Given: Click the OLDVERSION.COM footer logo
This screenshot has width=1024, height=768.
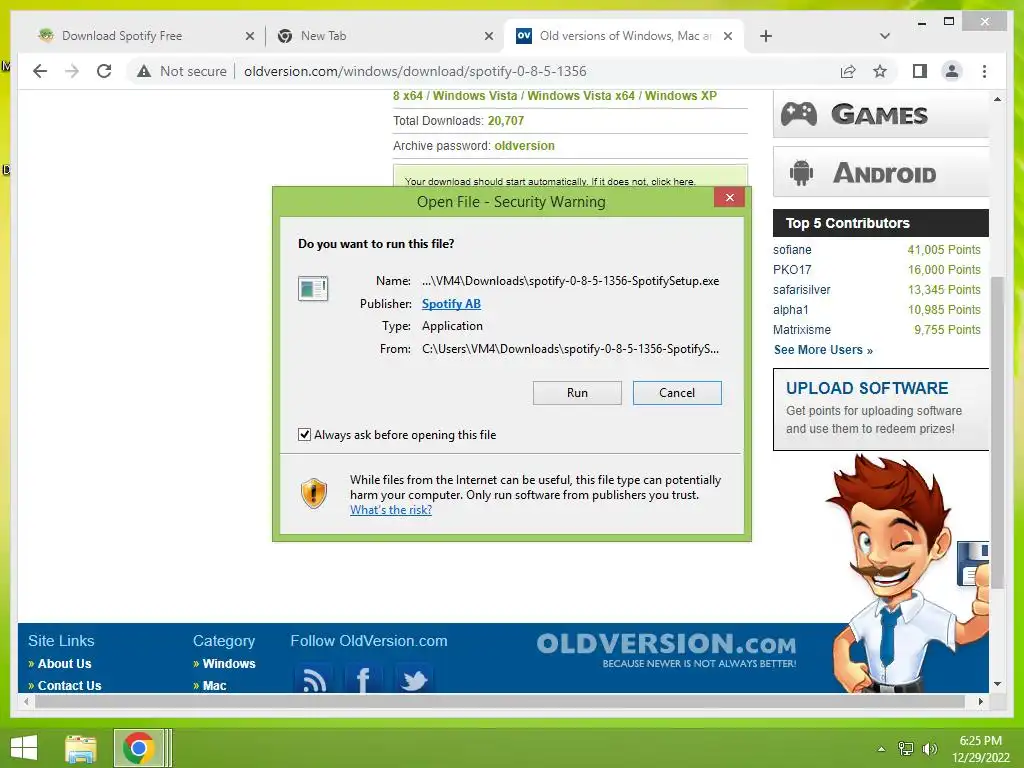Looking at the screenshot, I should pyautogui.click(x=666, y=649).
